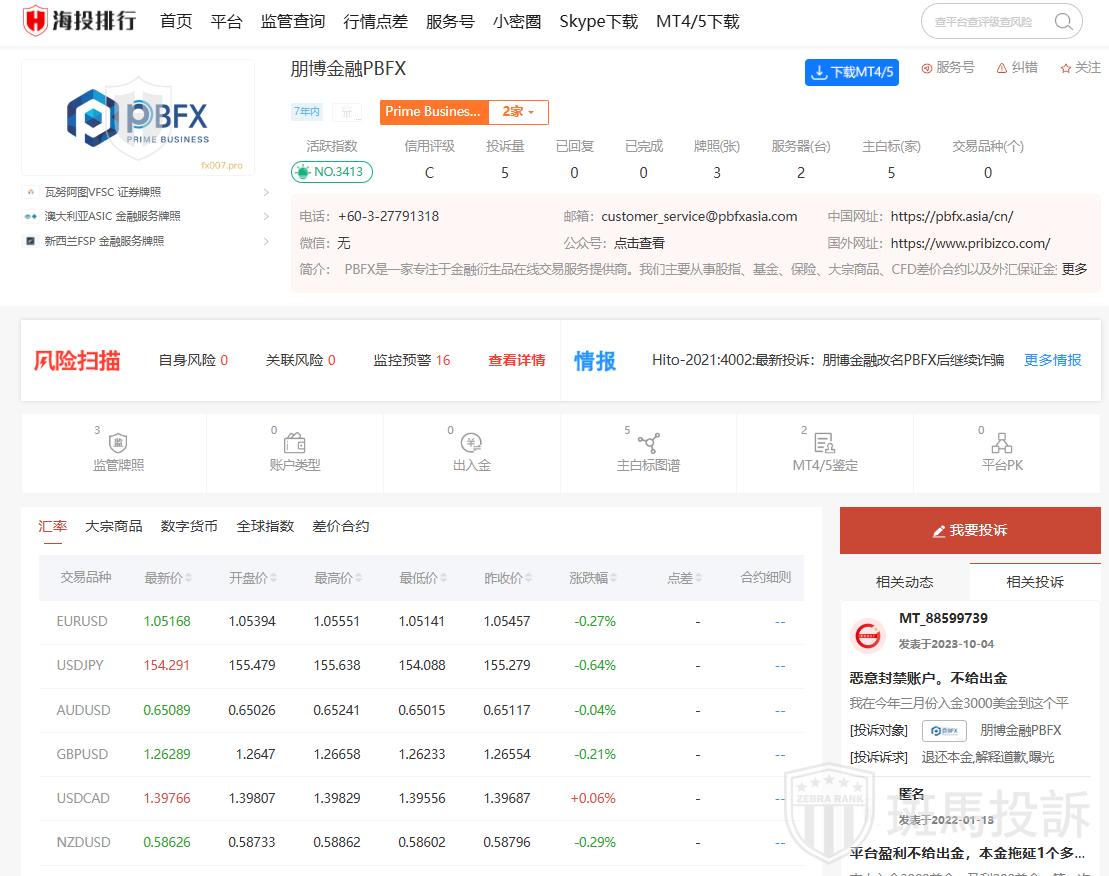Screen dimensions: 1109x876
Task: Open the MT4/5鉴定 verification icon
Action: coord(824,443)
